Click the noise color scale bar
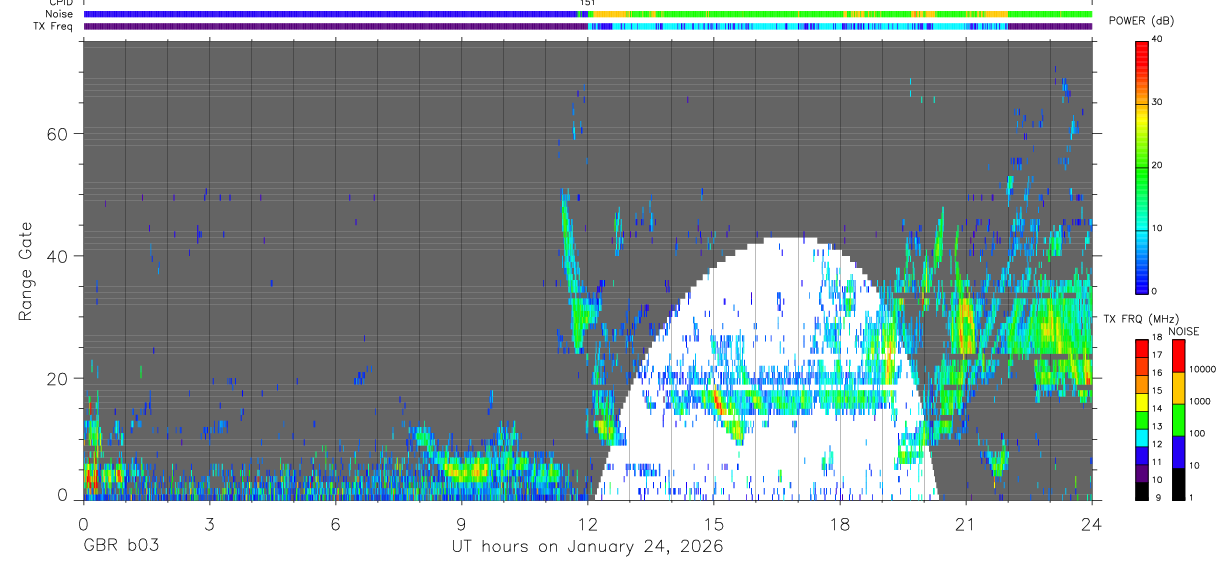 [1180, 419]
